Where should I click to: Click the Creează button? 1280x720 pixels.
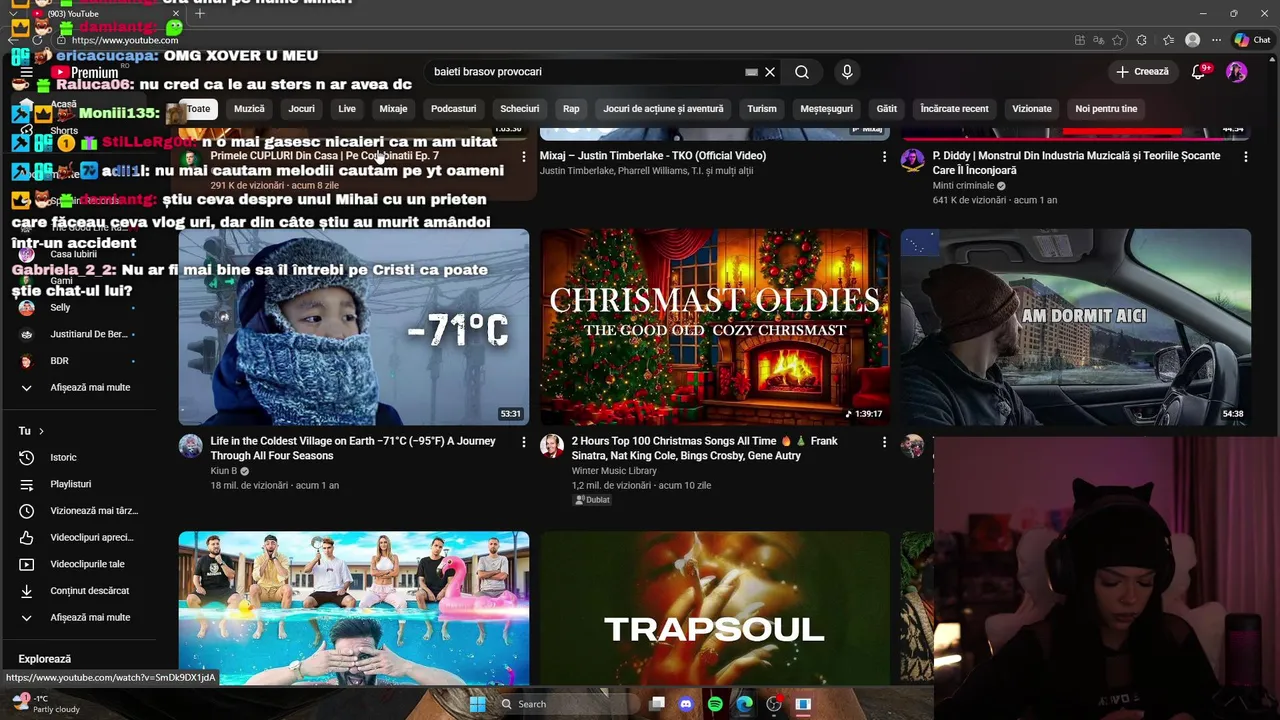point(1142,72)
